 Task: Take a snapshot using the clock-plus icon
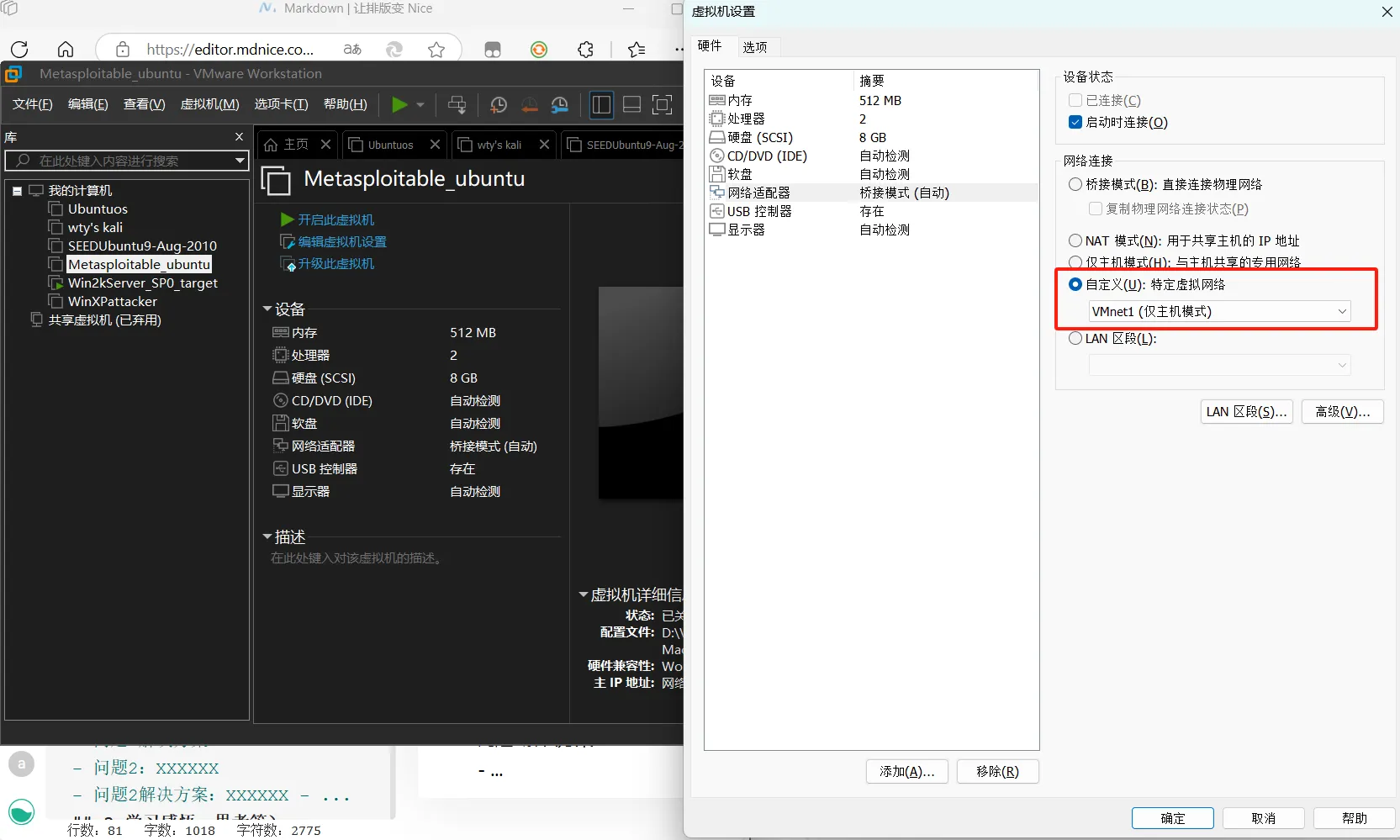(499, 104)
